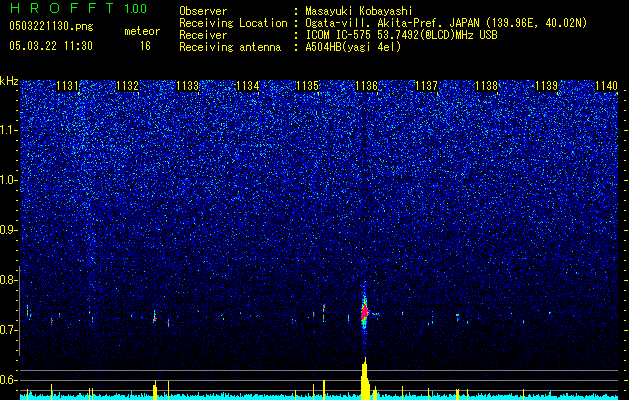The width and height of the screenshot is (629, 400).
Task: Select the filename 0503221130.png
Action: [x=51, y=26]
